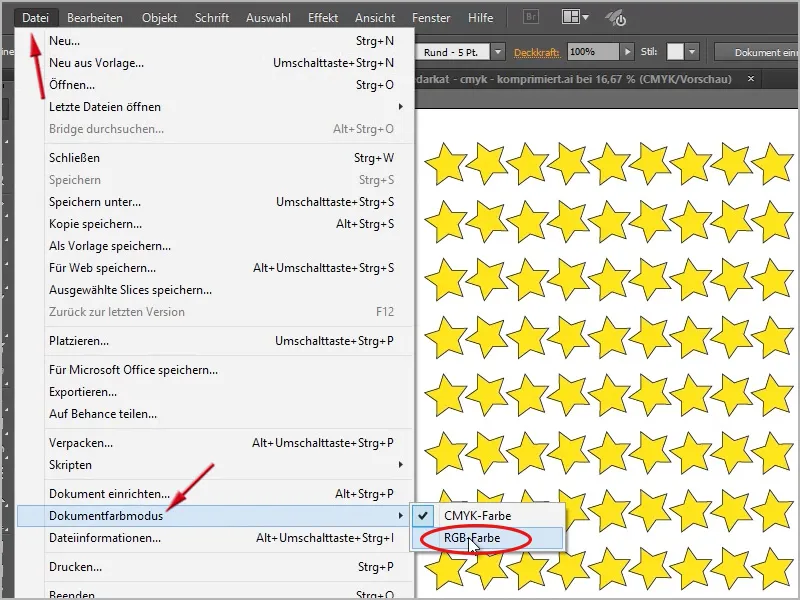800x600 pixels.
Task: Open the Effekt menu
Action: tap(323, 18)
